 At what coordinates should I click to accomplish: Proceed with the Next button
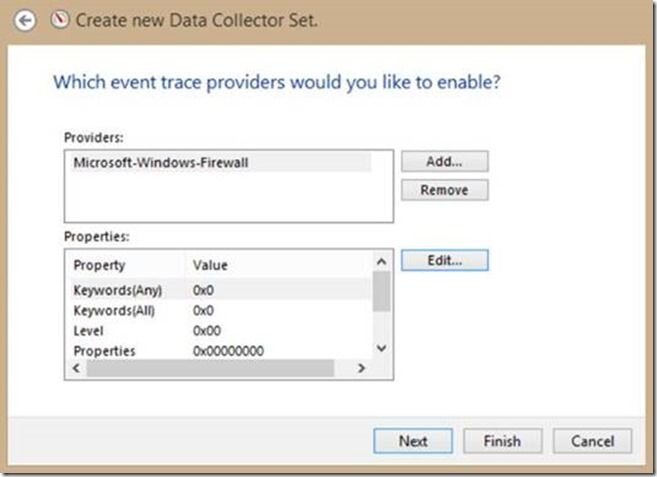click(413, 441)
